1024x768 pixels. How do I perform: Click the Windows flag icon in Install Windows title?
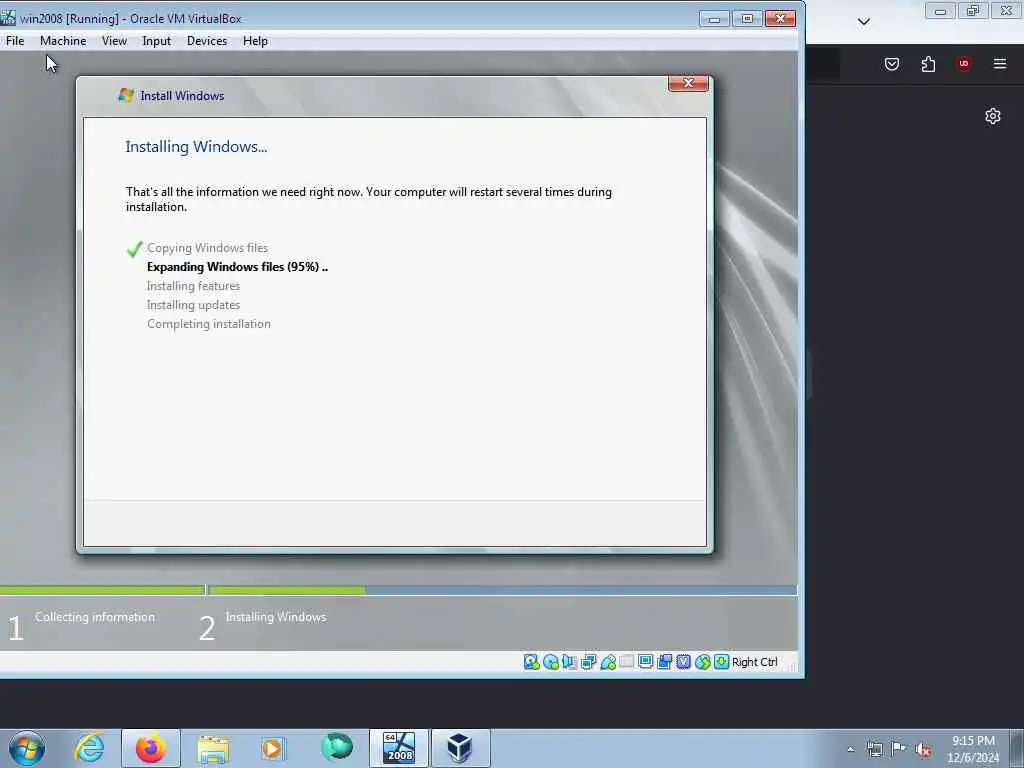click(126, 95)
